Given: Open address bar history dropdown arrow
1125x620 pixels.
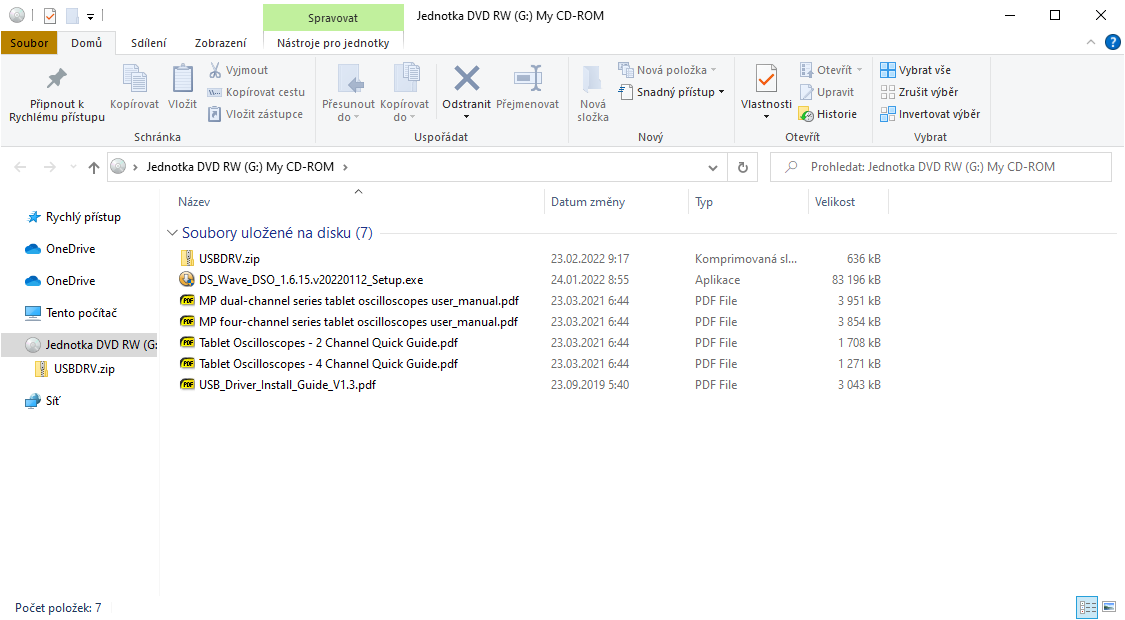Looking at the screenshot, I should [x=713, y=168].
